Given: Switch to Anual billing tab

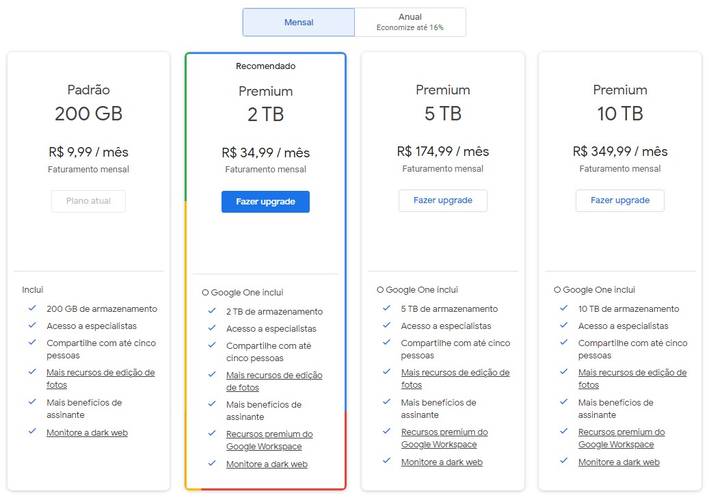Looking at the screenshot, I should (x=410, y=22).
